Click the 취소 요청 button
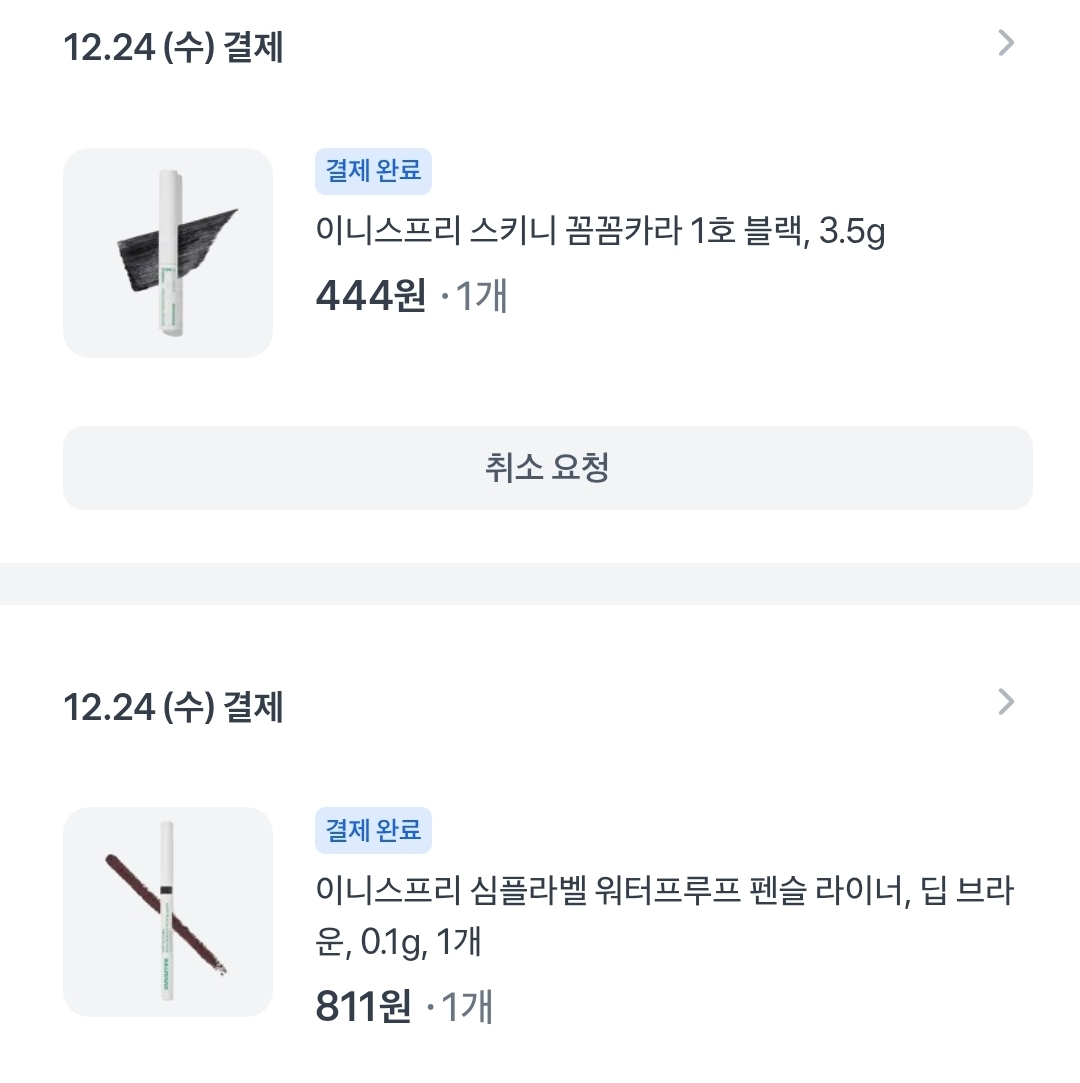This screenshot has width=1080, height=1083. point(547,468)
